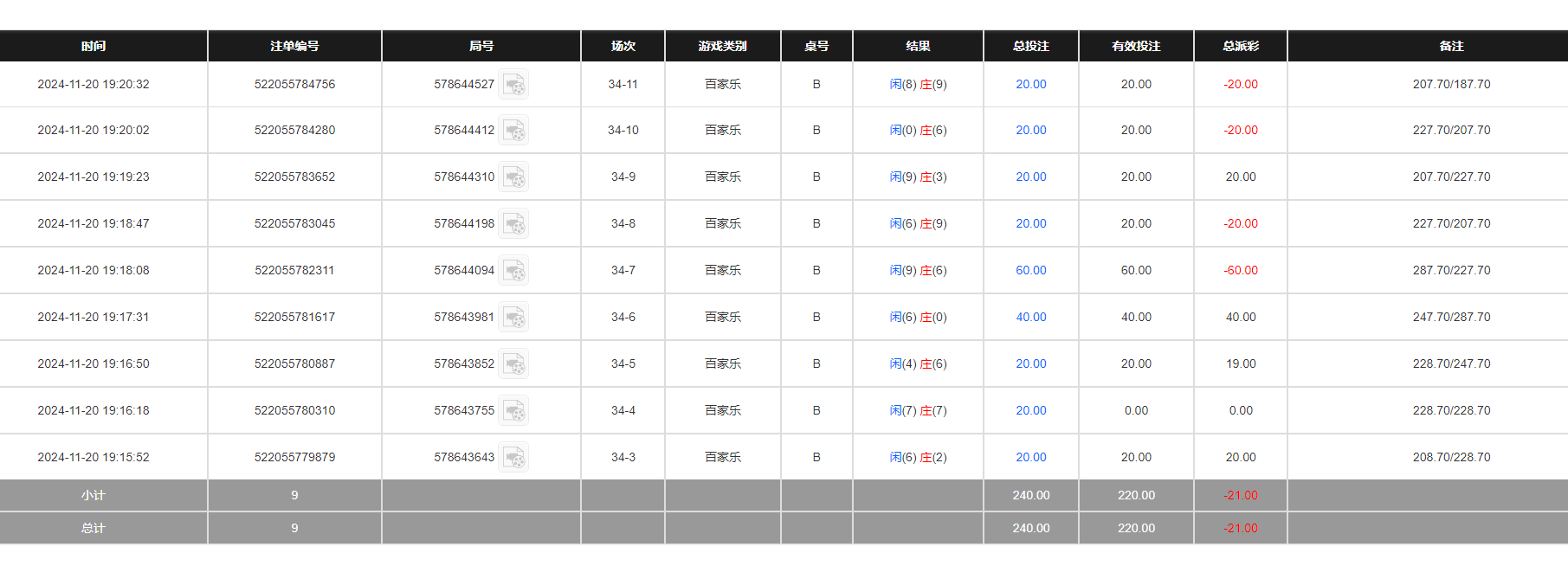Click the 备注 column header

pyautogui.click(x=1451, y=46)
